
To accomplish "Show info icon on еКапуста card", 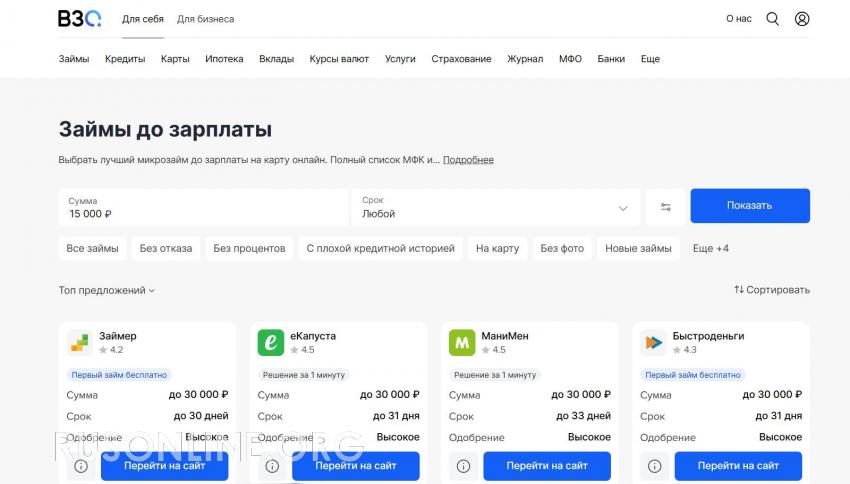I will pos(272,466).
